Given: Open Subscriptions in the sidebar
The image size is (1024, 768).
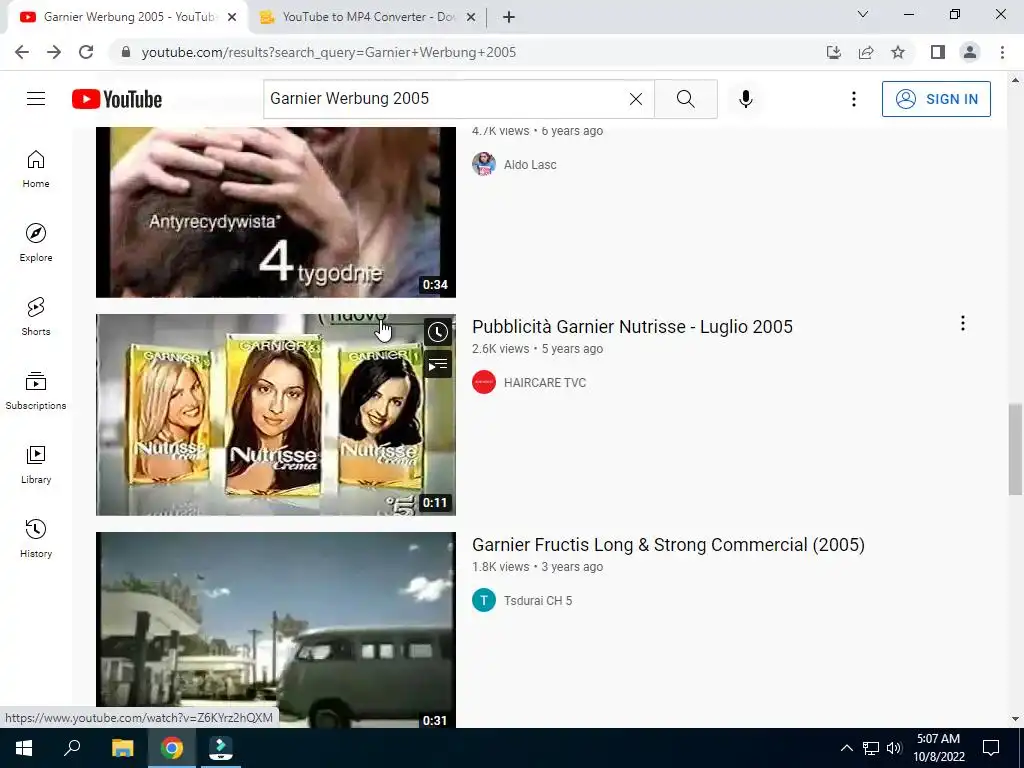Looking at the screenshot, I should [x=36, y=391].
